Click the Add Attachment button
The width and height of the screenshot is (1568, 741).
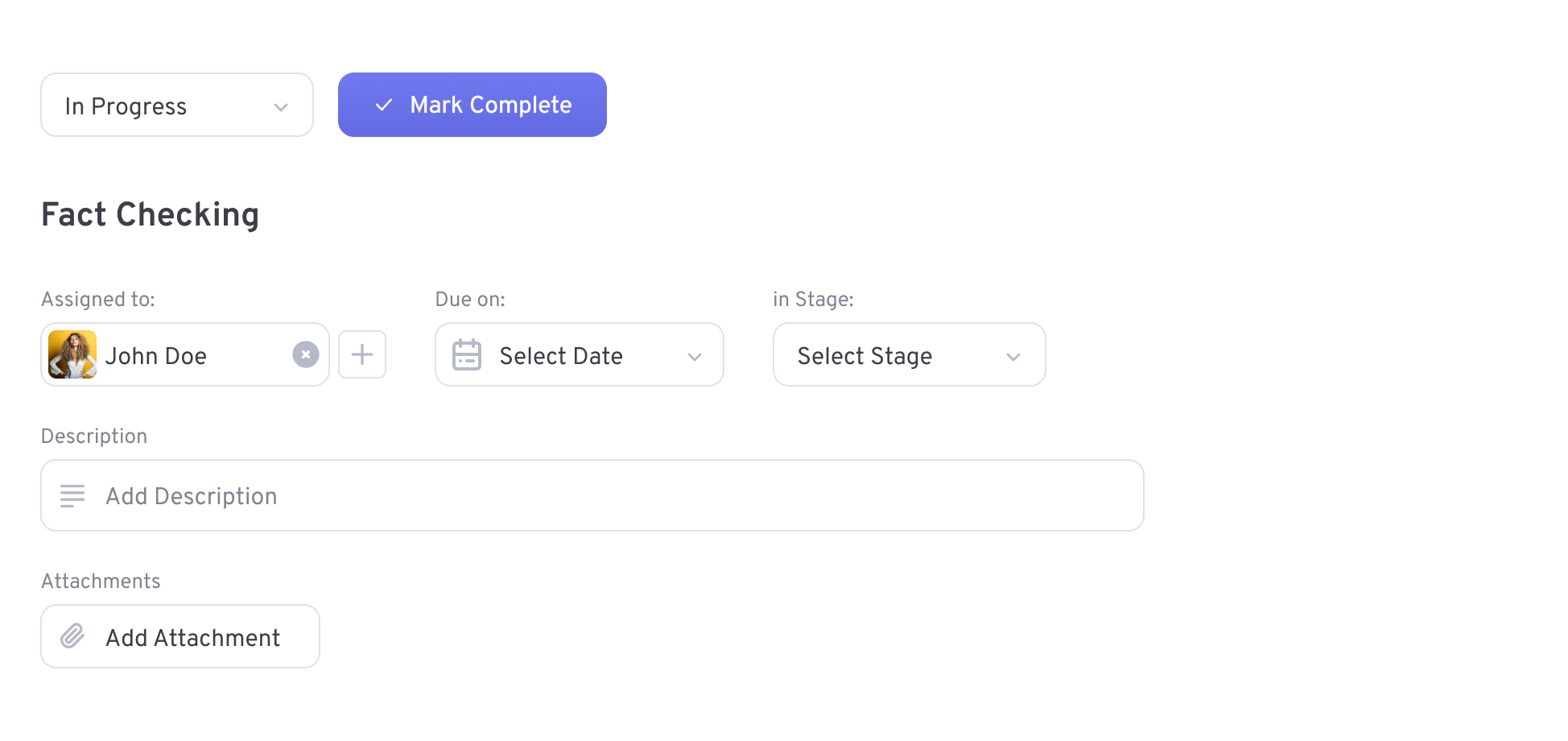180,636
